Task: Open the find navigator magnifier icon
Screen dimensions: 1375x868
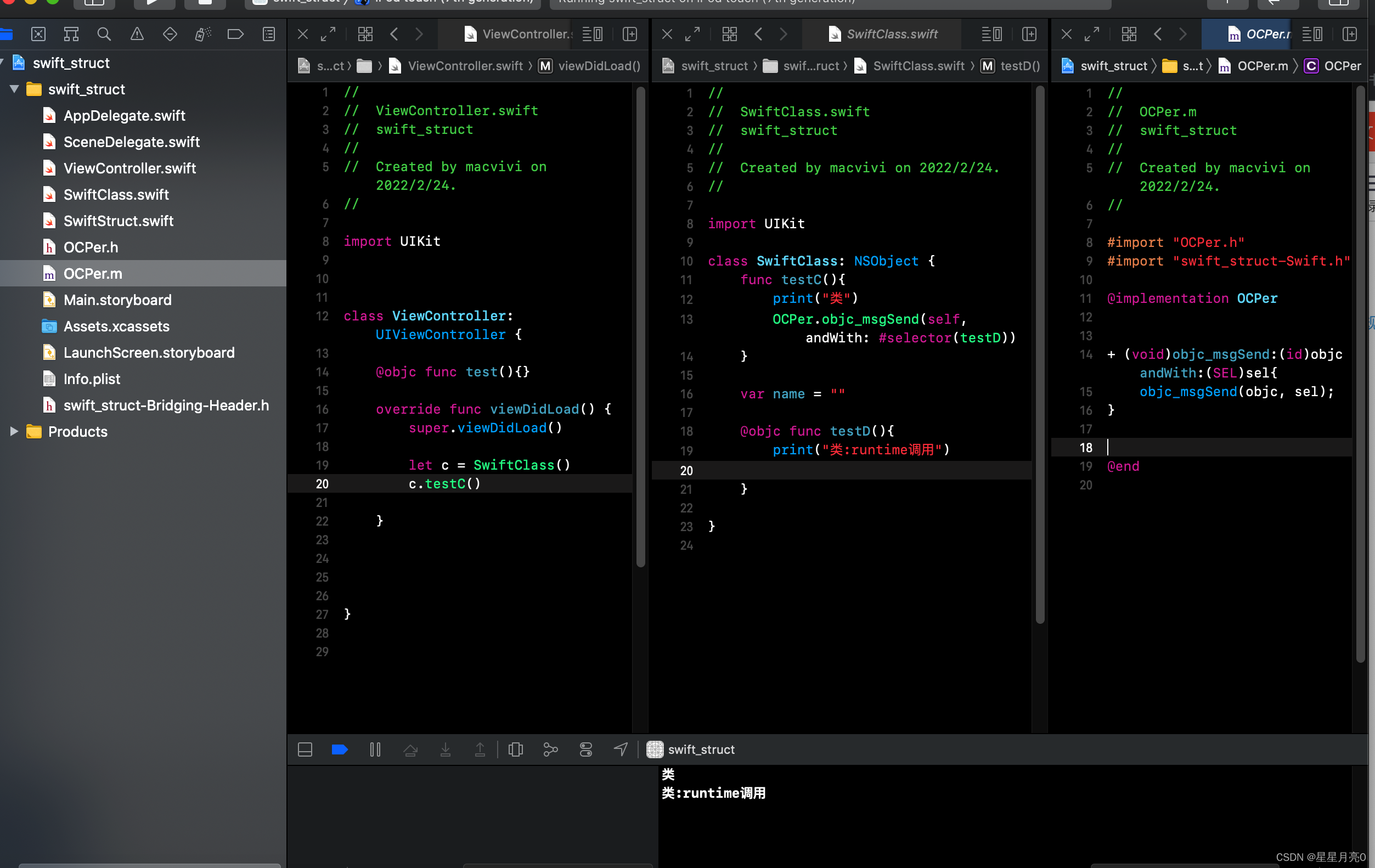Action: 104,34
